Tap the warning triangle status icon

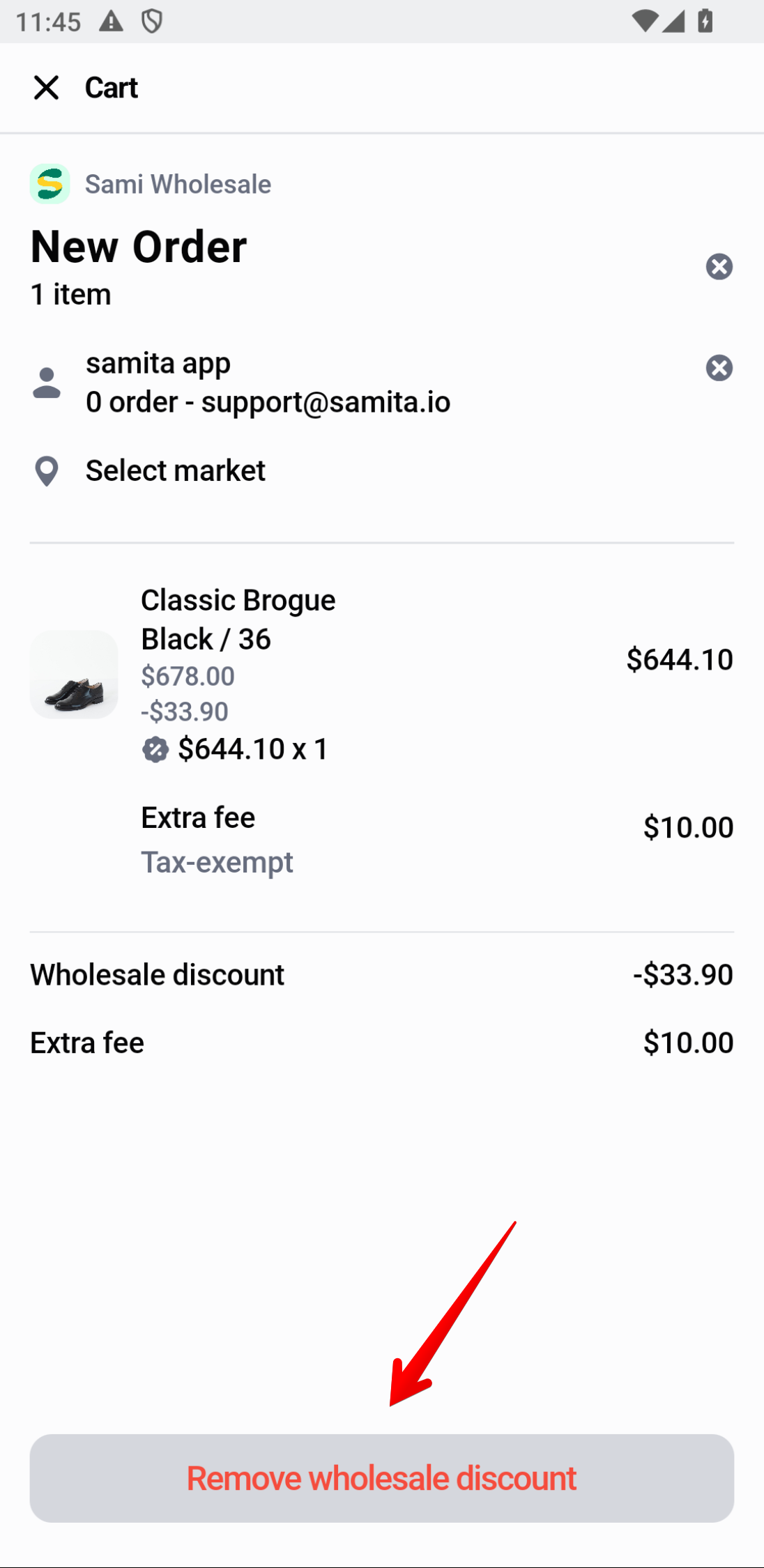tap(111, 22)
